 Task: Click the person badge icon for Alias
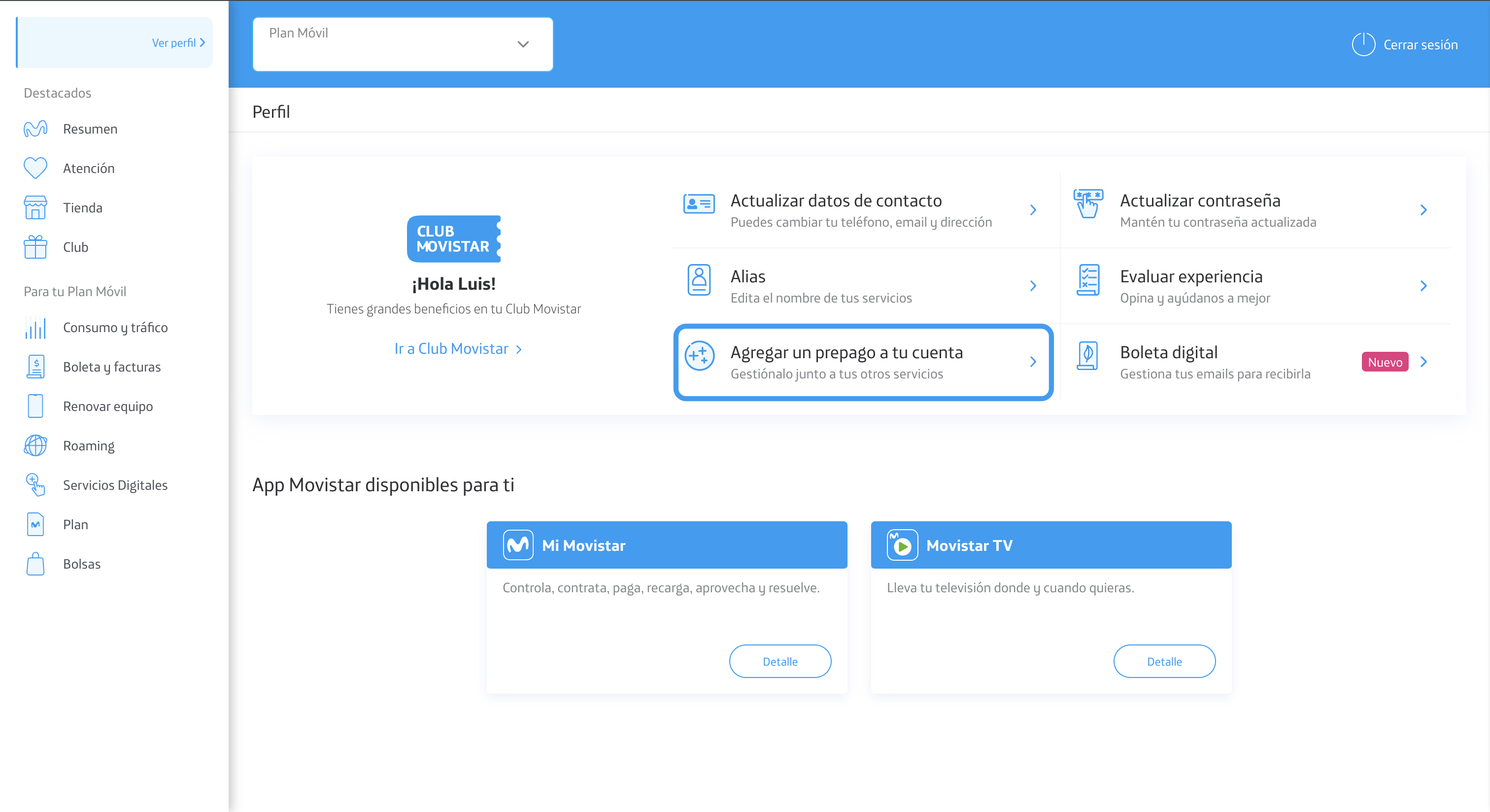(699, 280)
